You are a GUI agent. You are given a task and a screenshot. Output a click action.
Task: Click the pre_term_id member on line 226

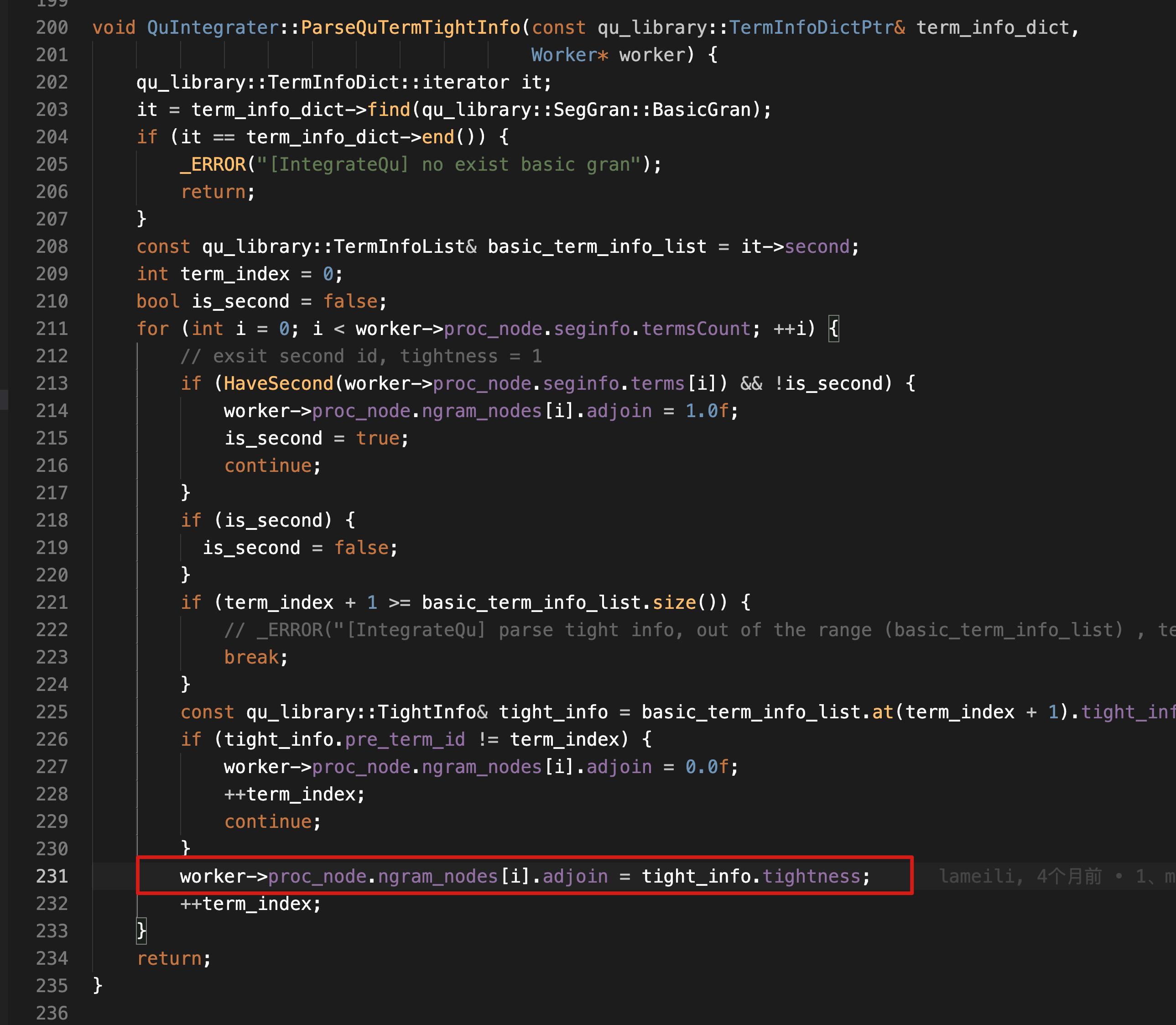coord(405,739)
